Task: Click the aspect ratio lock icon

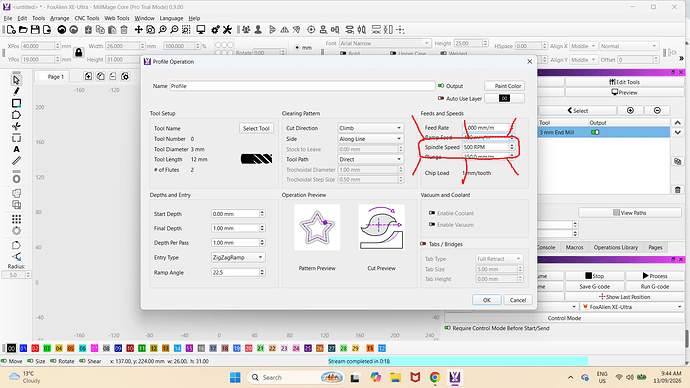Action: [79, 53]
